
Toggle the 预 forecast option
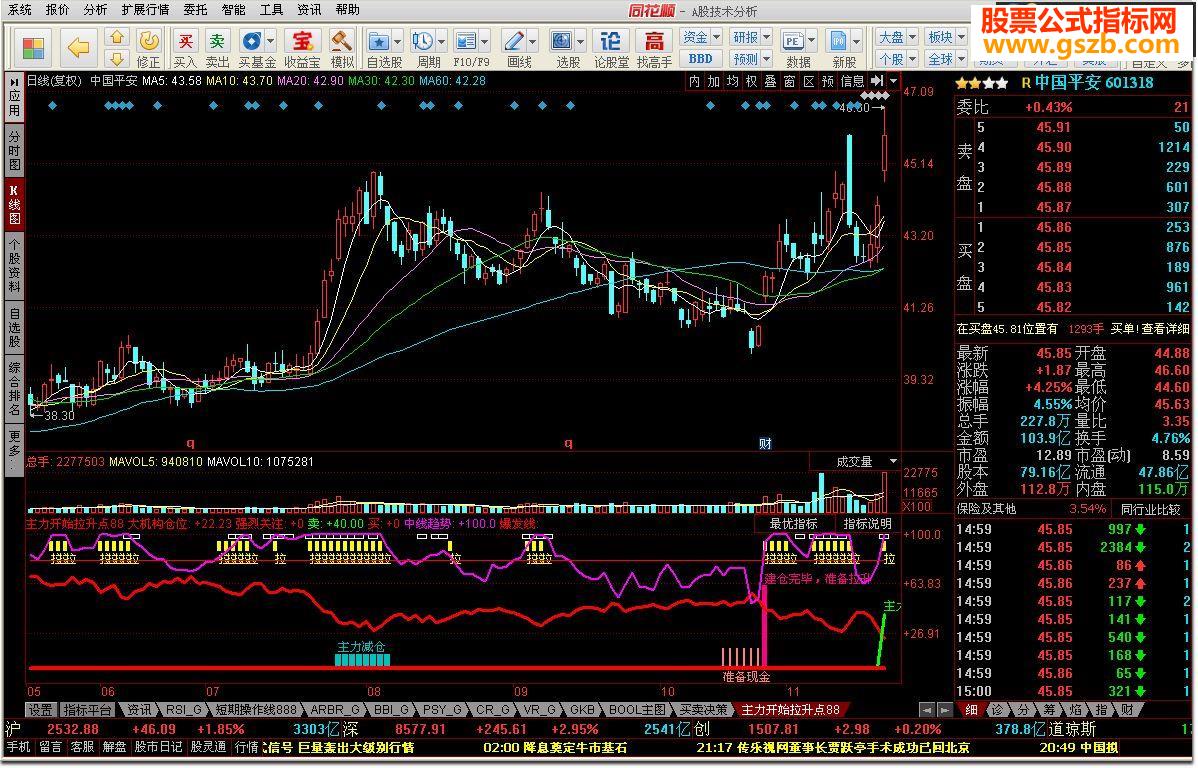click(x=827, y=81)
